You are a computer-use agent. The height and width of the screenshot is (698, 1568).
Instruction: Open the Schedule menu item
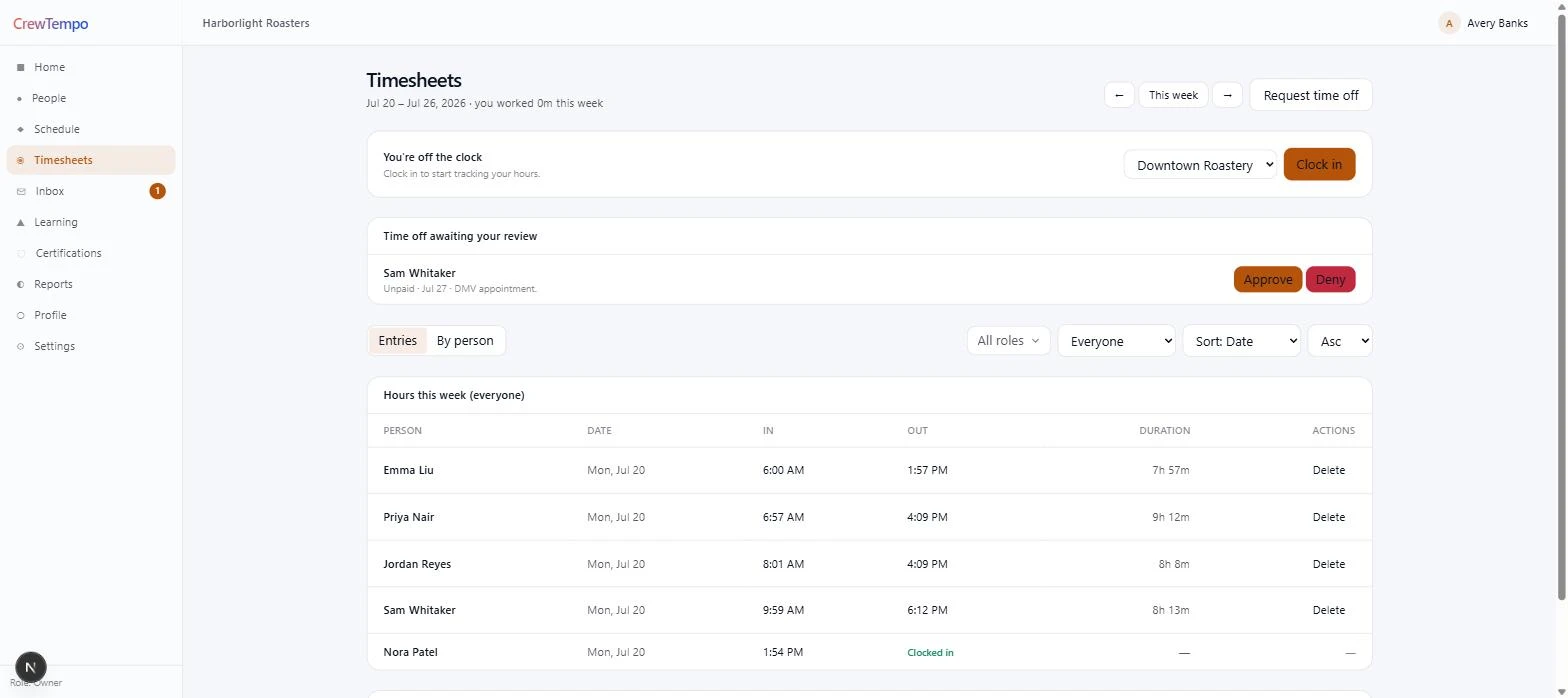[91, 129]
